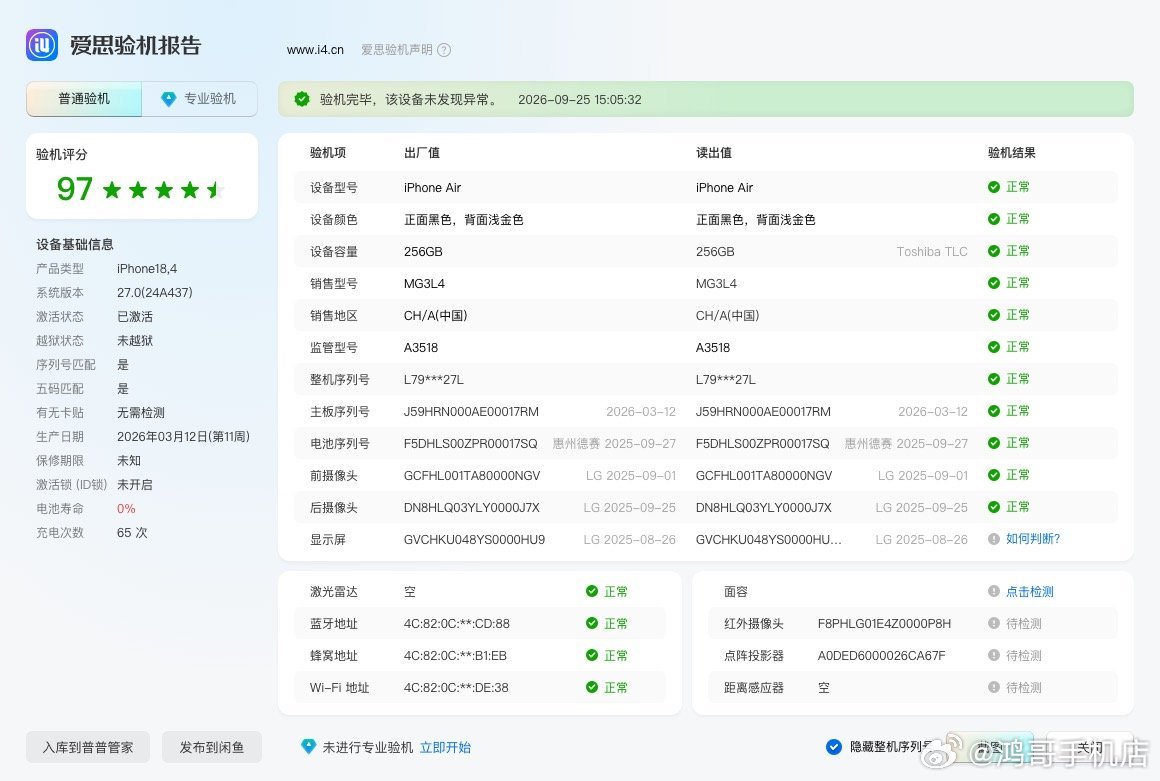Switch to the 普通验机 tab
The height and width of the screenshot is (781, 1160).
84,99
